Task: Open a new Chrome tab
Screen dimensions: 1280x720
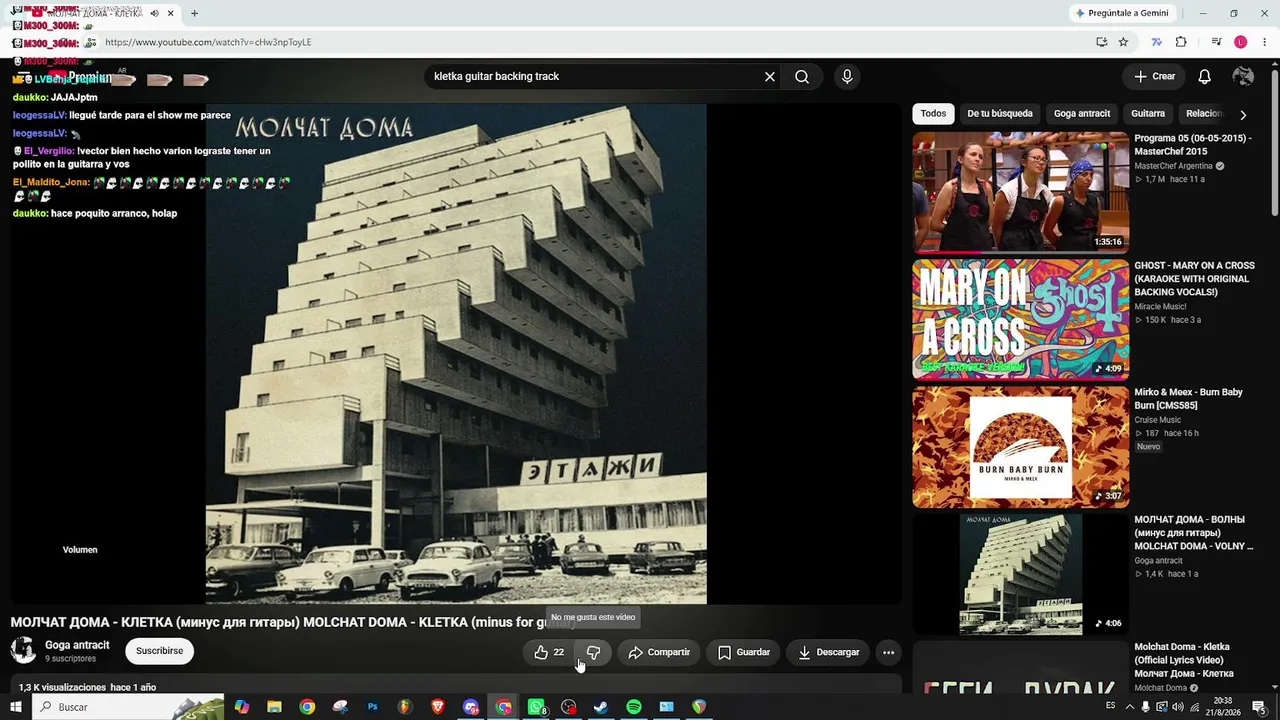Action: coord(194,14)
